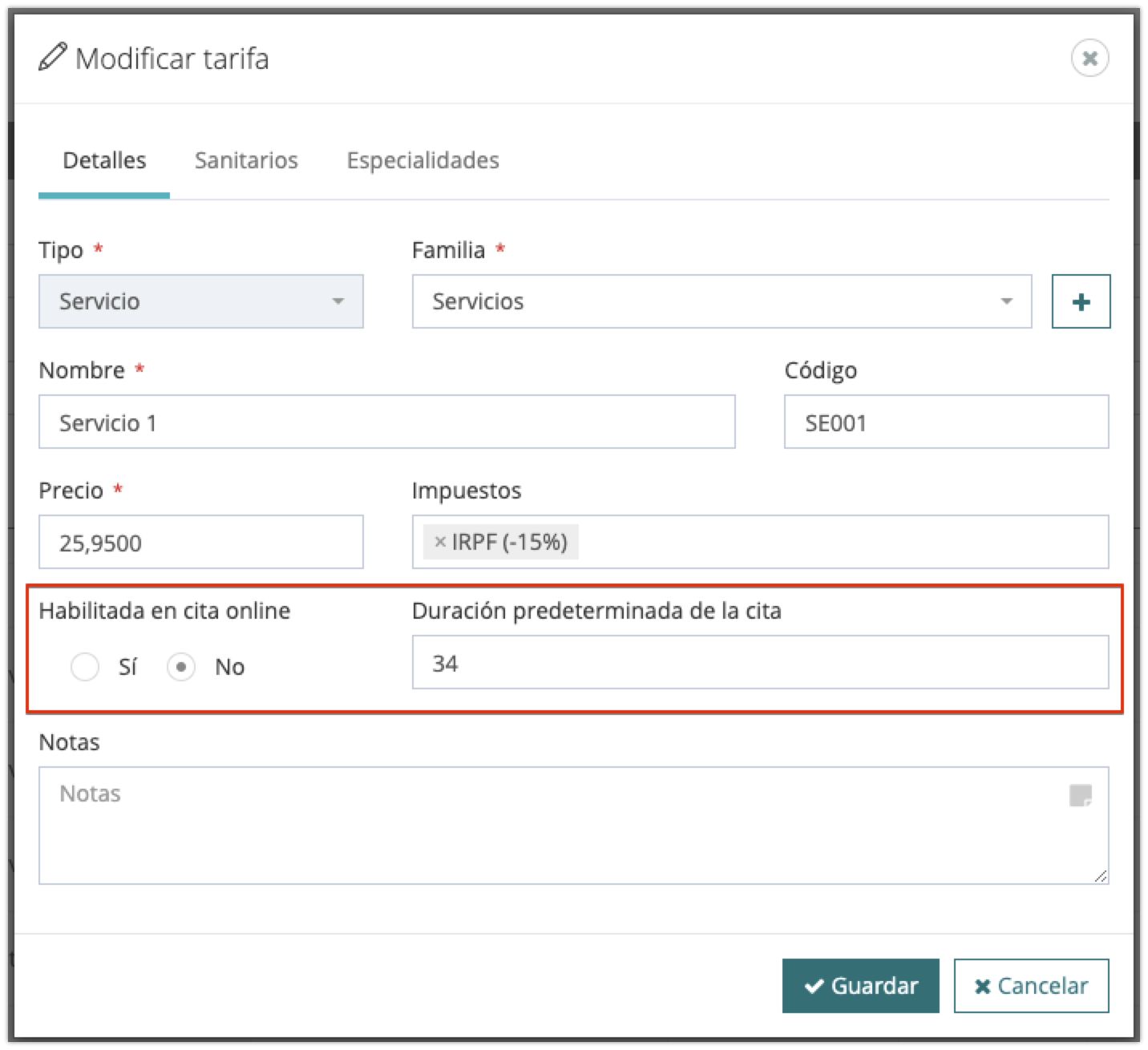Click into the Código field

[946, 422]
